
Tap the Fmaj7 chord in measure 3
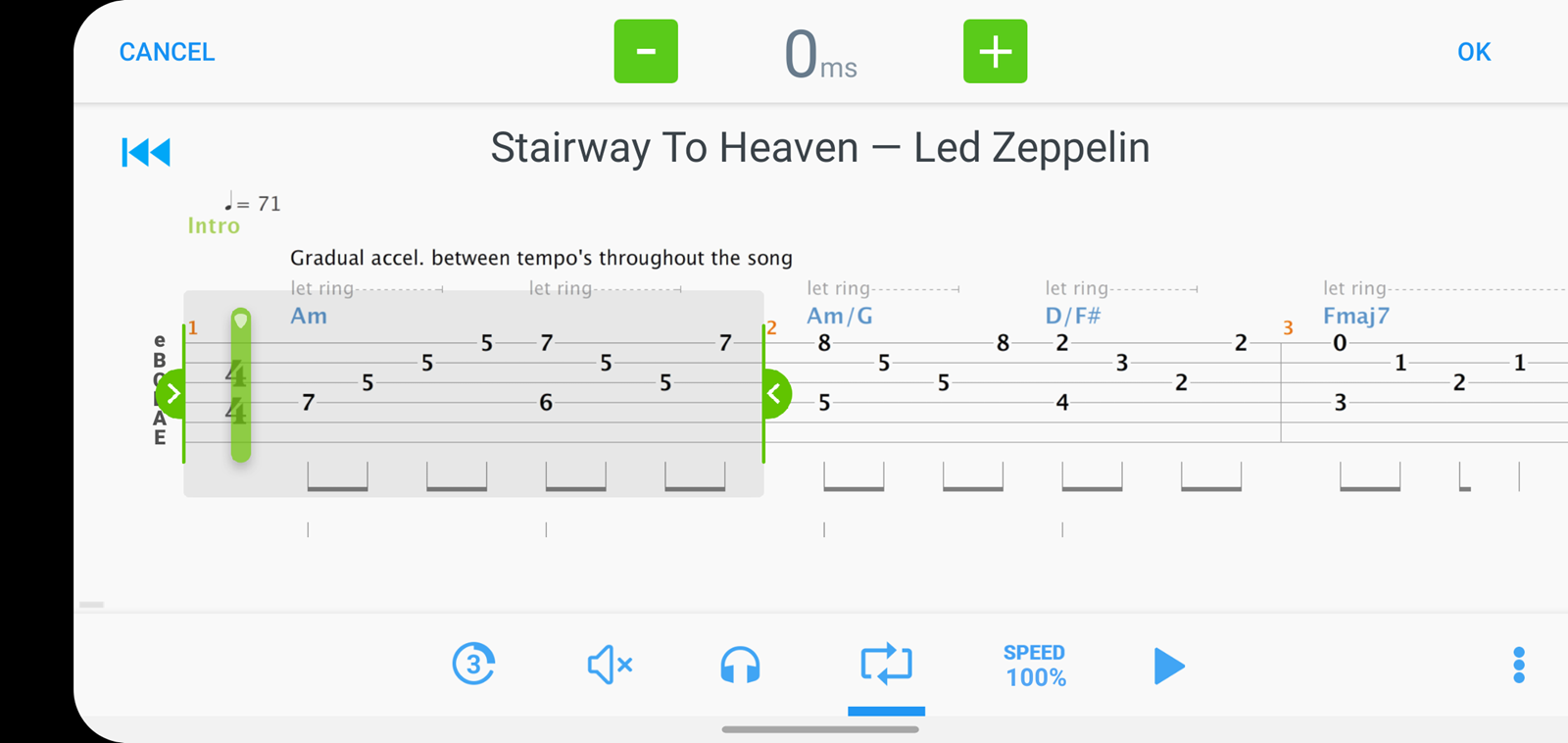tap(1356, 316)
